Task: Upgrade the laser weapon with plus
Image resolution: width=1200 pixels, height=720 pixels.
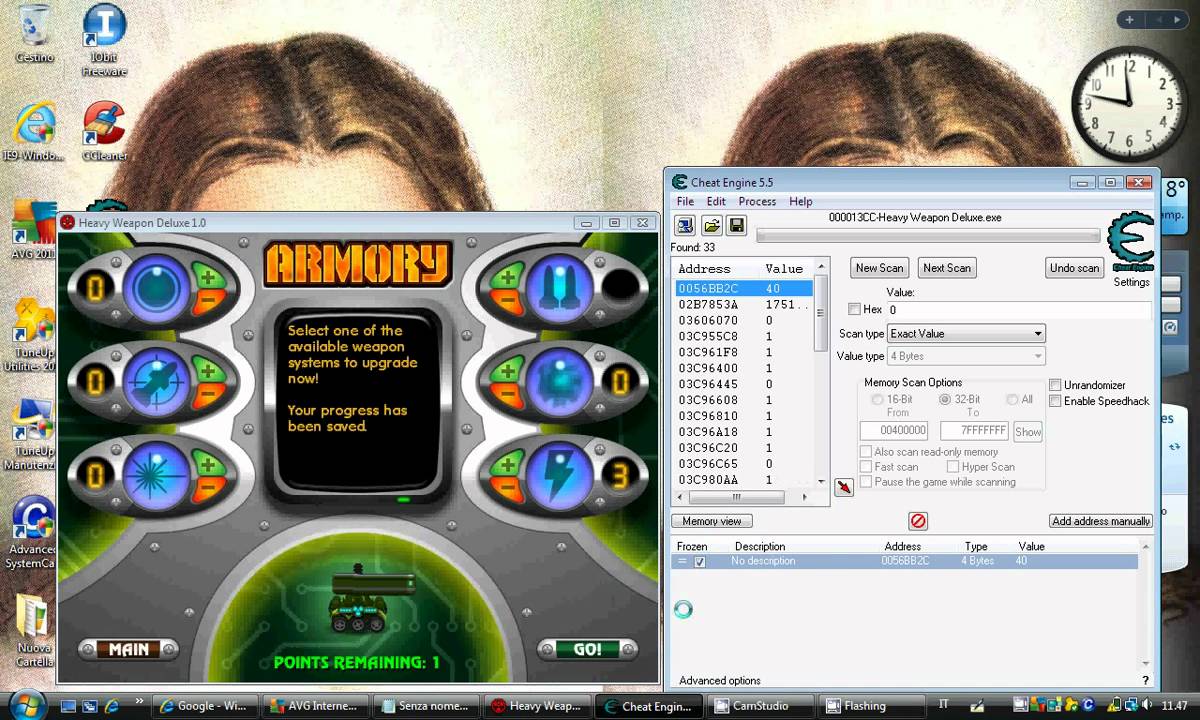Action: [208, 464]
